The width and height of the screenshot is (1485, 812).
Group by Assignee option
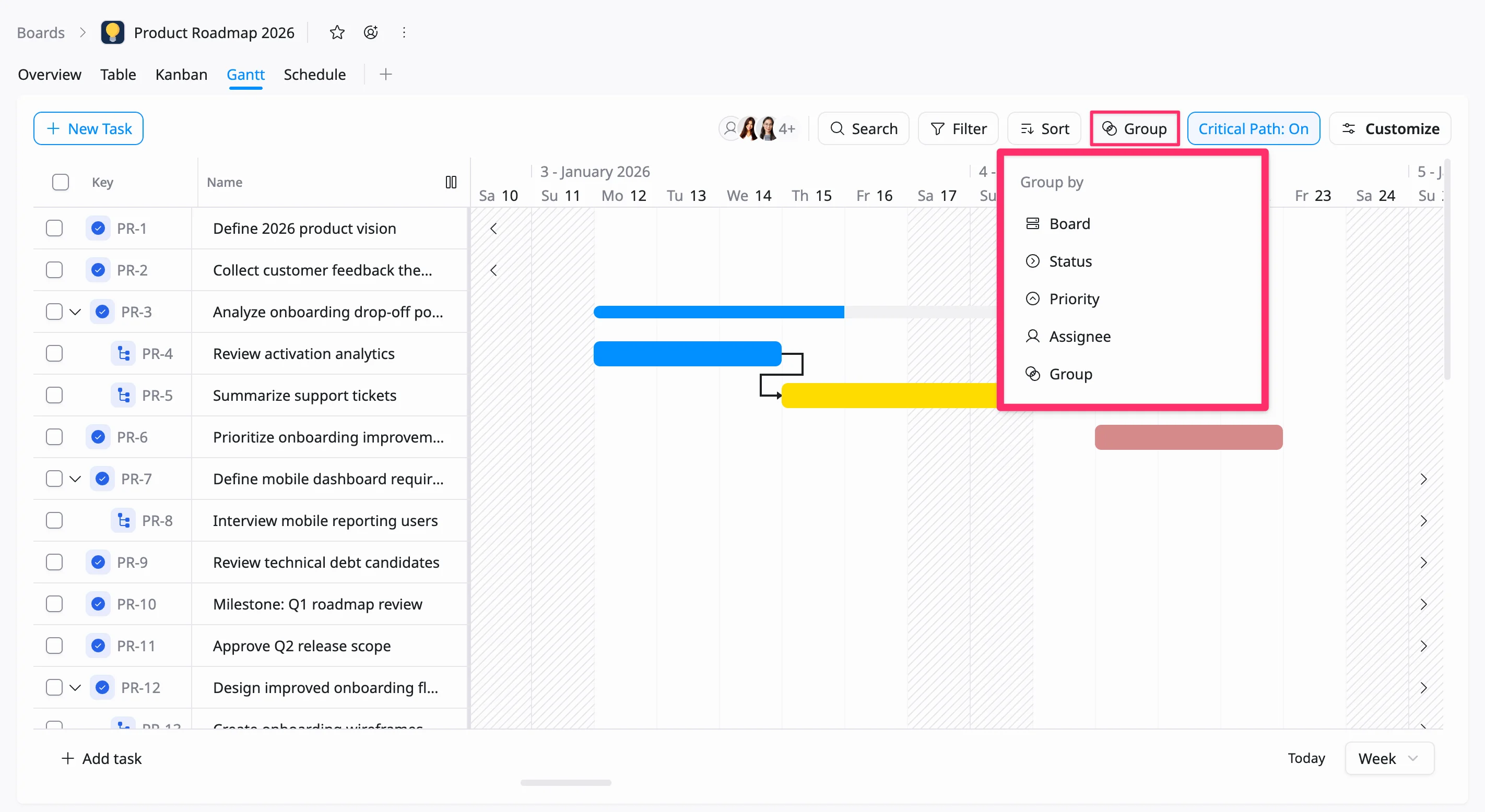1132,336
